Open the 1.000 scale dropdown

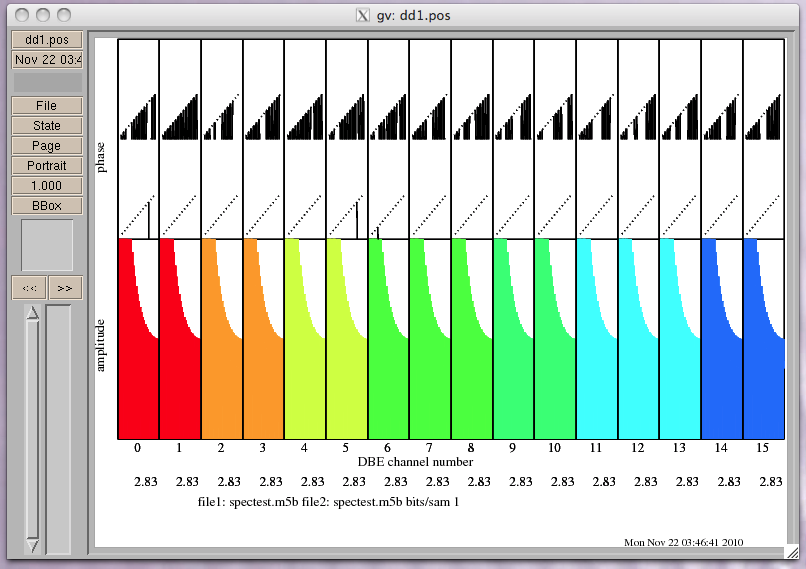coord(47,186)
